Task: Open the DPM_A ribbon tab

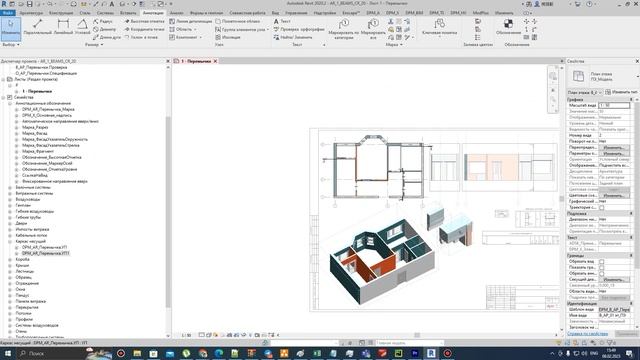Action: (x=373, y=13)
